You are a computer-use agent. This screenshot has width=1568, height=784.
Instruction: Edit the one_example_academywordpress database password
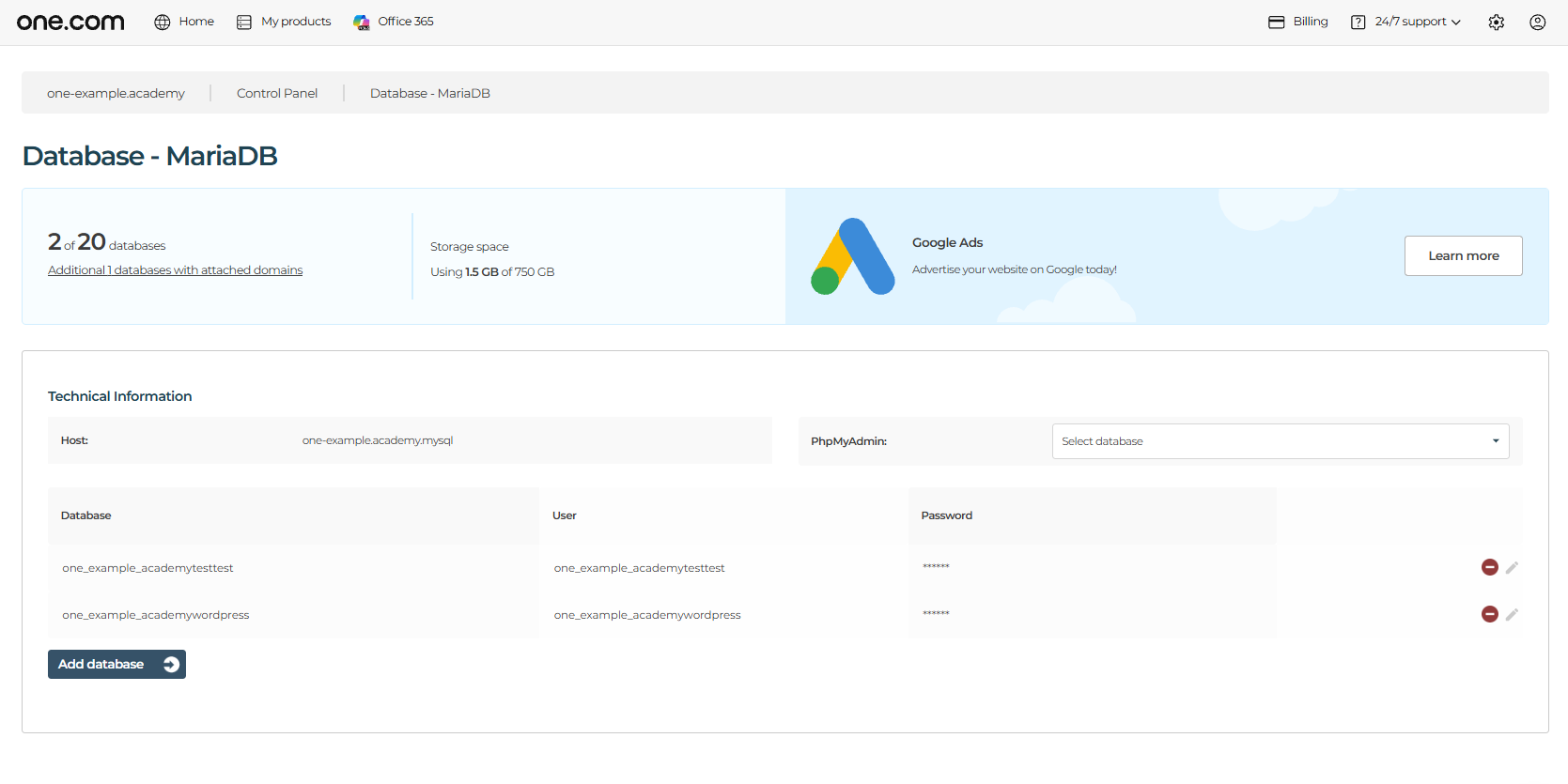(x=1512, y=614)
